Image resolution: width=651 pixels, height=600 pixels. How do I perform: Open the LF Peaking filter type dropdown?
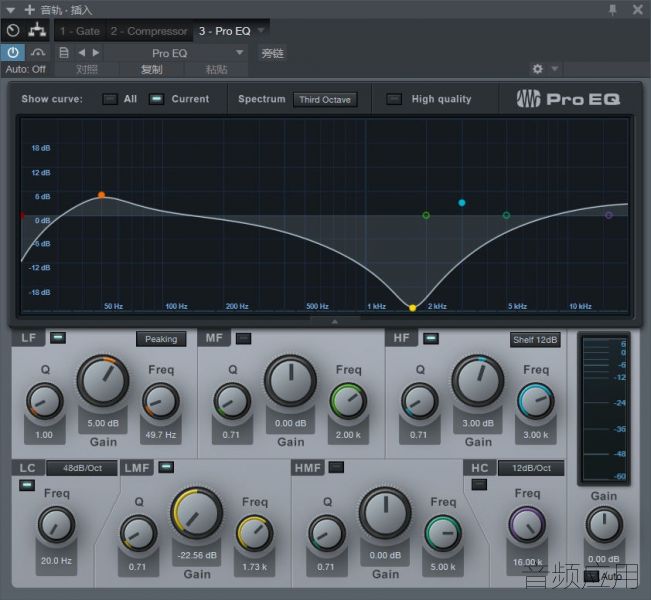tap(161, 339)
